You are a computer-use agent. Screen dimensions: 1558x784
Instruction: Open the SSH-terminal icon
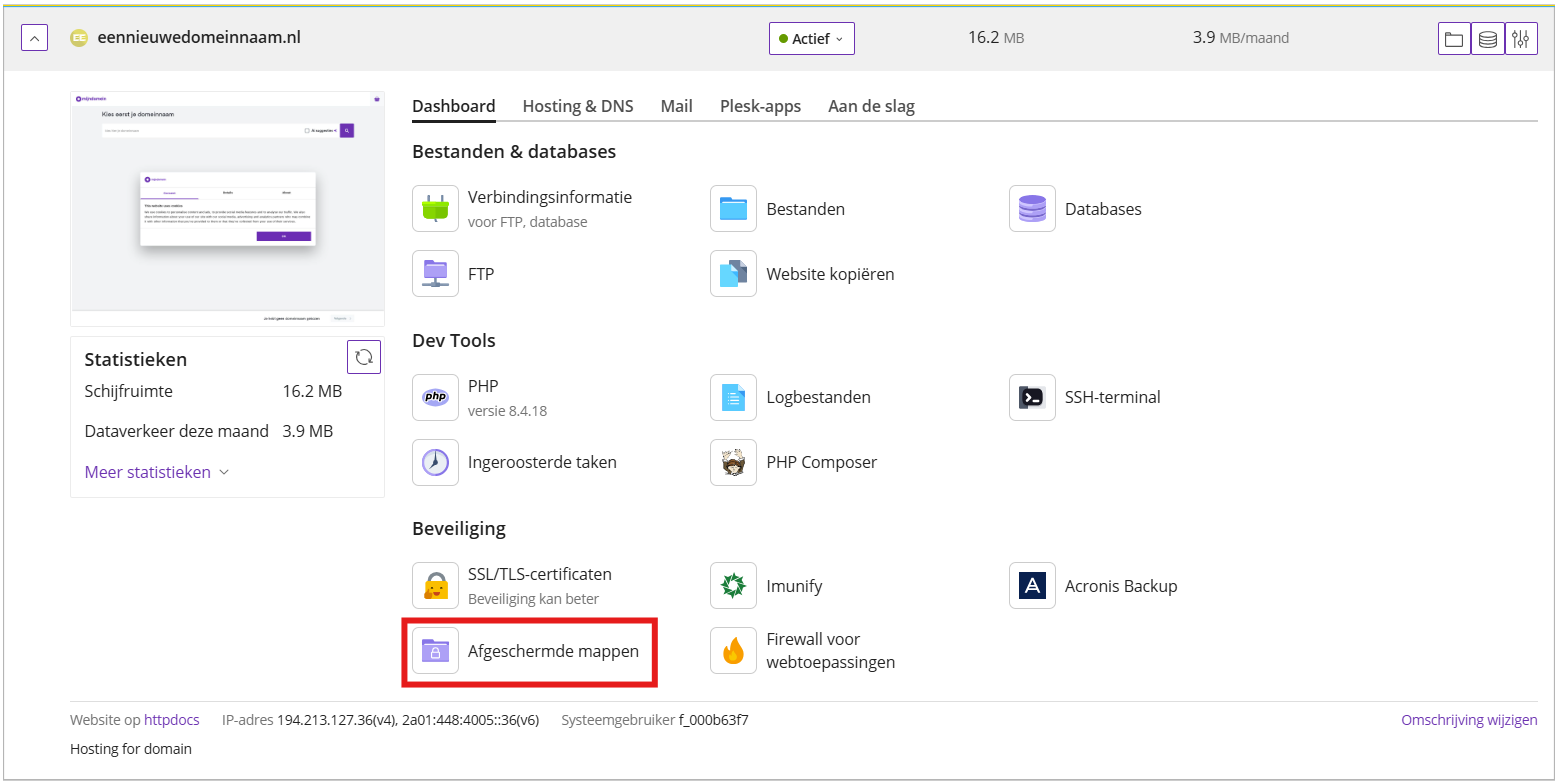click(1032, 397)
